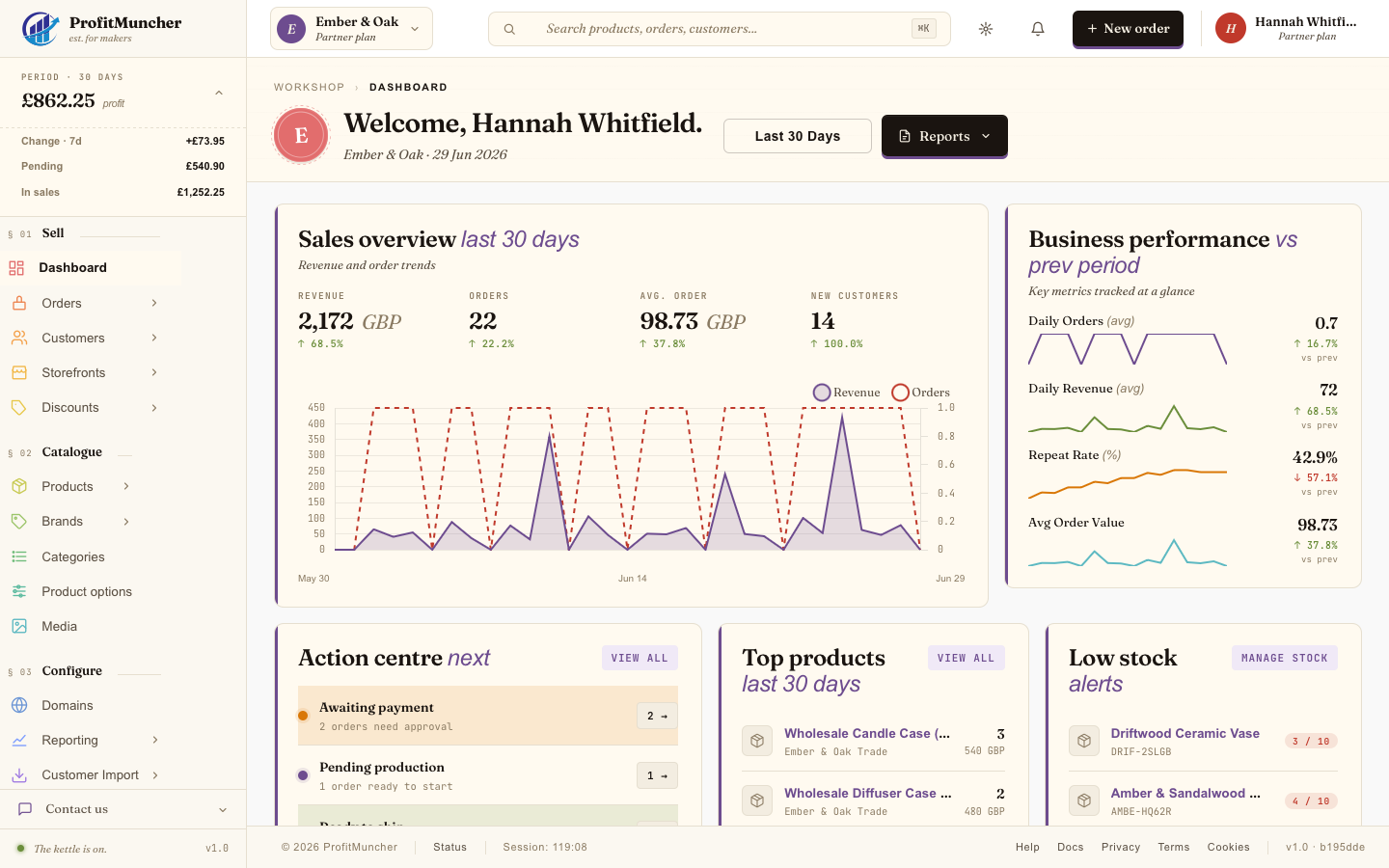Open the Cookies footer link
This screenshot has width=1389, height=868.
1228,847
